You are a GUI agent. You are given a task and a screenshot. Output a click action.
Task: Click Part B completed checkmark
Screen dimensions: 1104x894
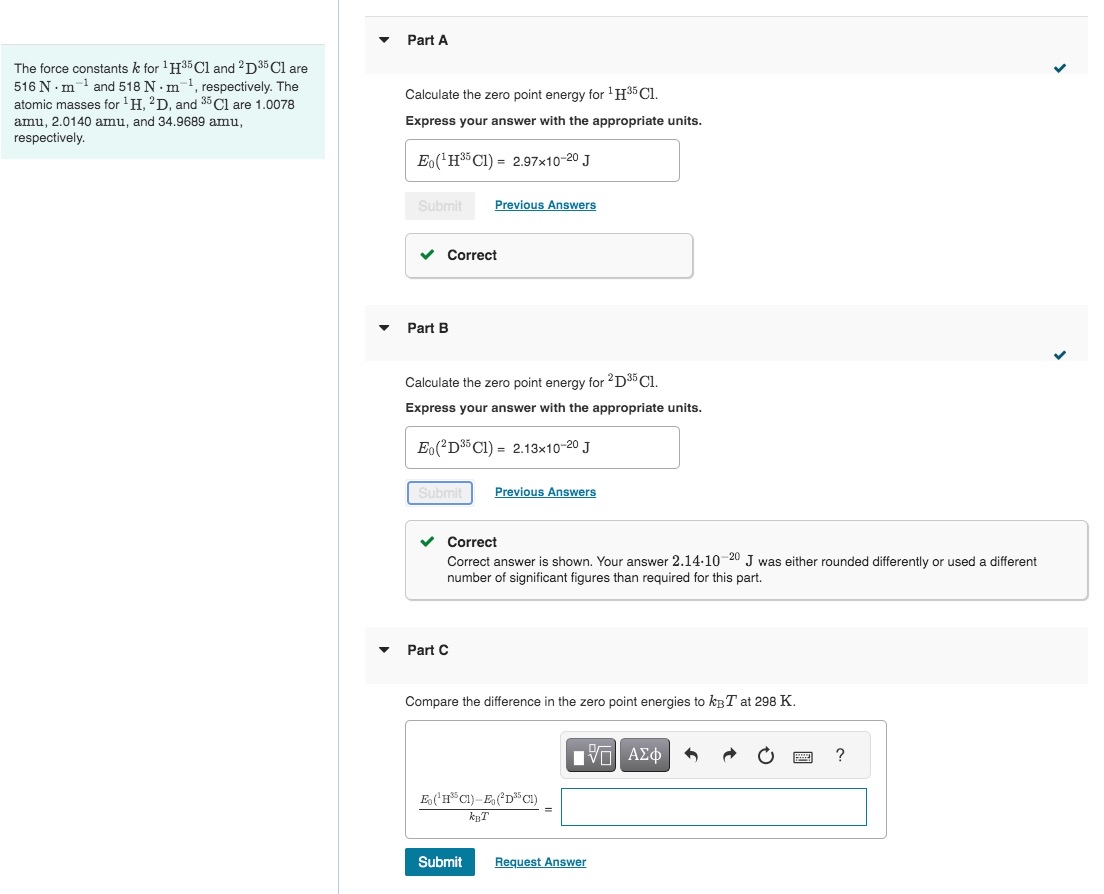(1060, 355)
